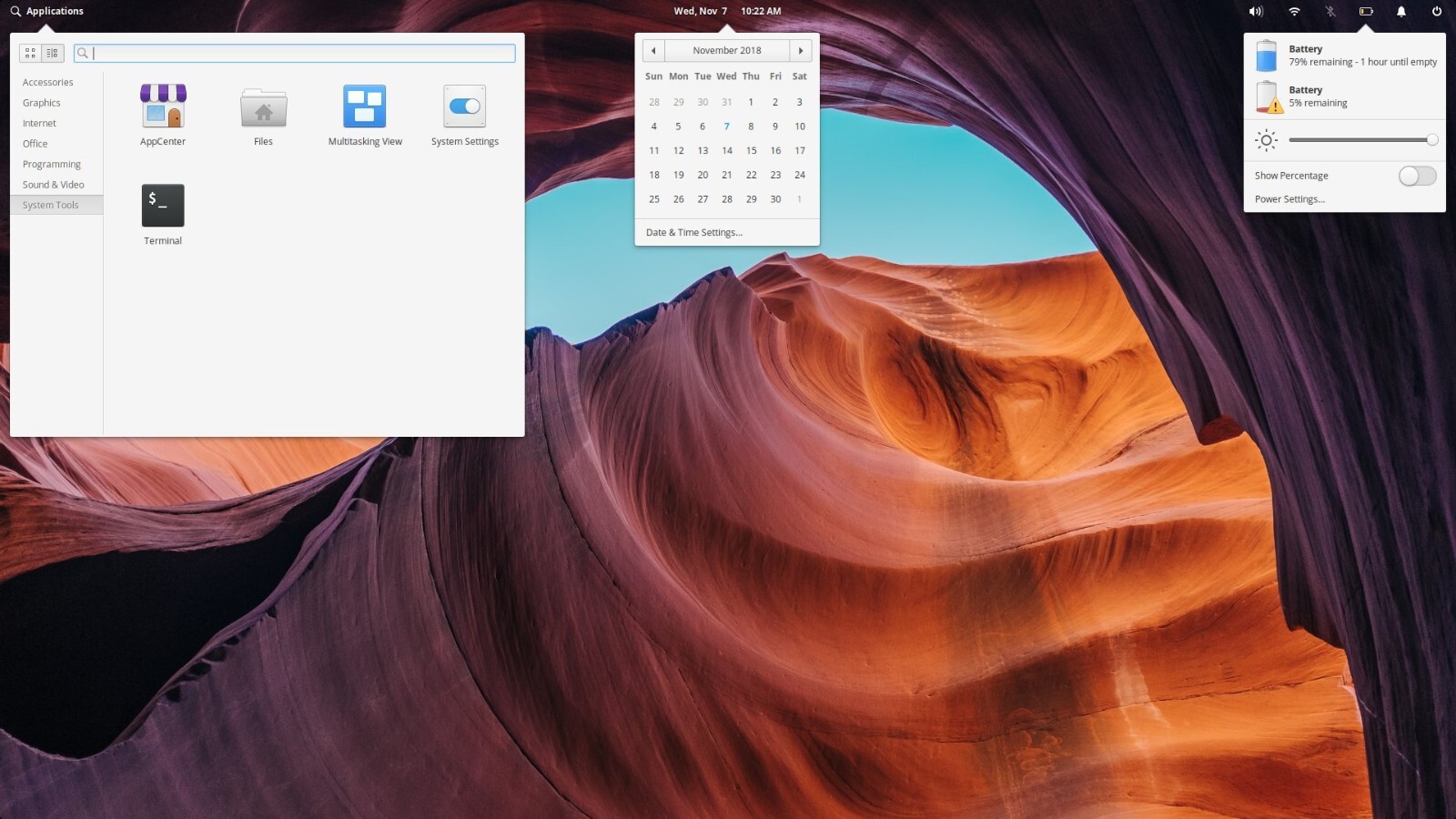Go to previous month in the calendar
The width and height of the screenshot is (1456, 819).
[653, 50]
